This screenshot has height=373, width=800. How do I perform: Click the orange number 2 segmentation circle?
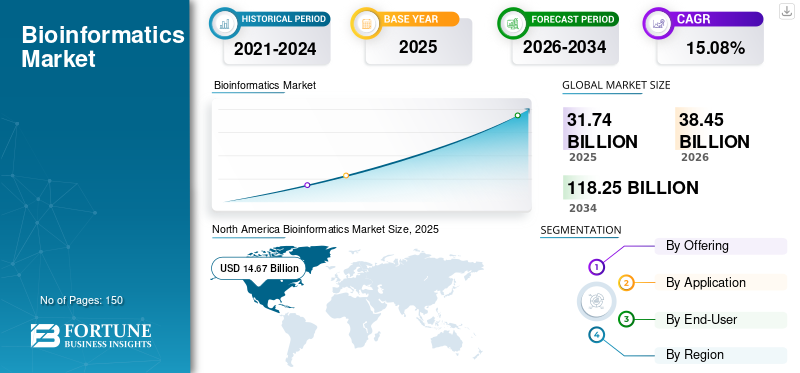coord(627,283)
